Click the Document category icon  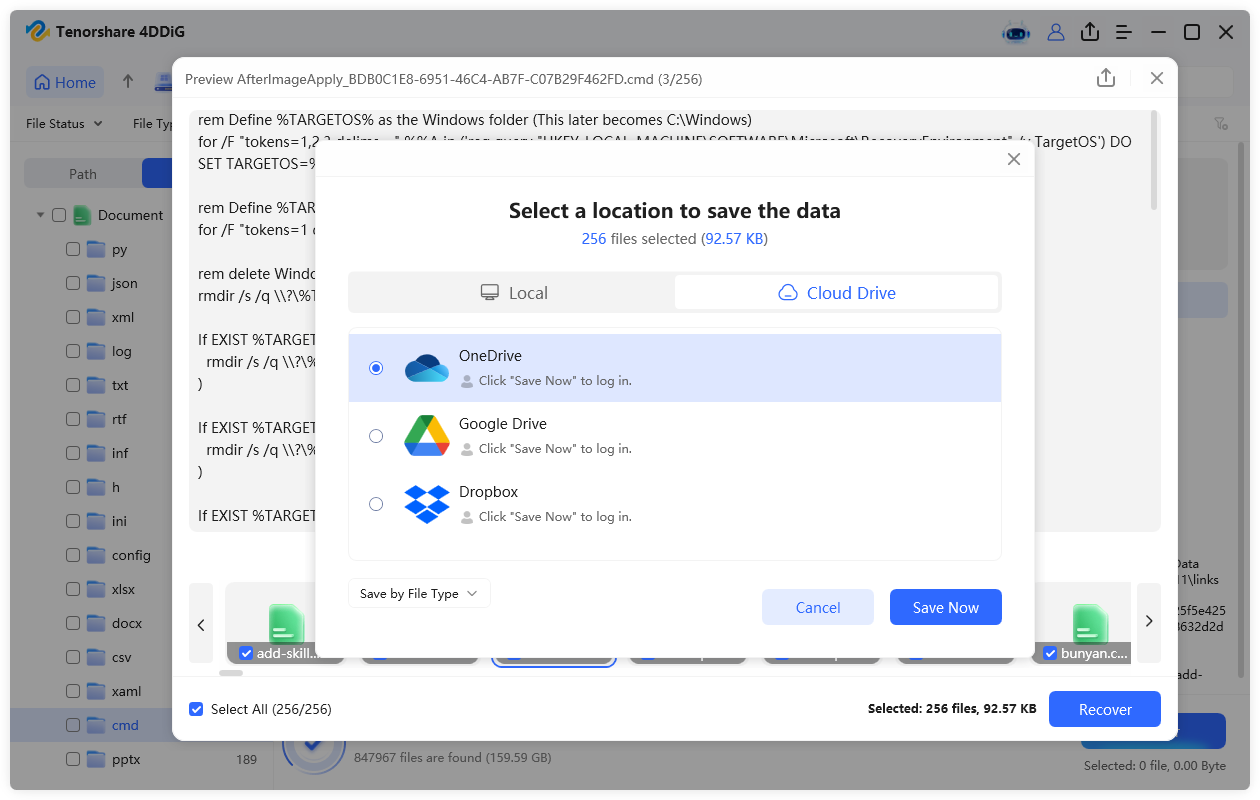click(x=82, y=215)
